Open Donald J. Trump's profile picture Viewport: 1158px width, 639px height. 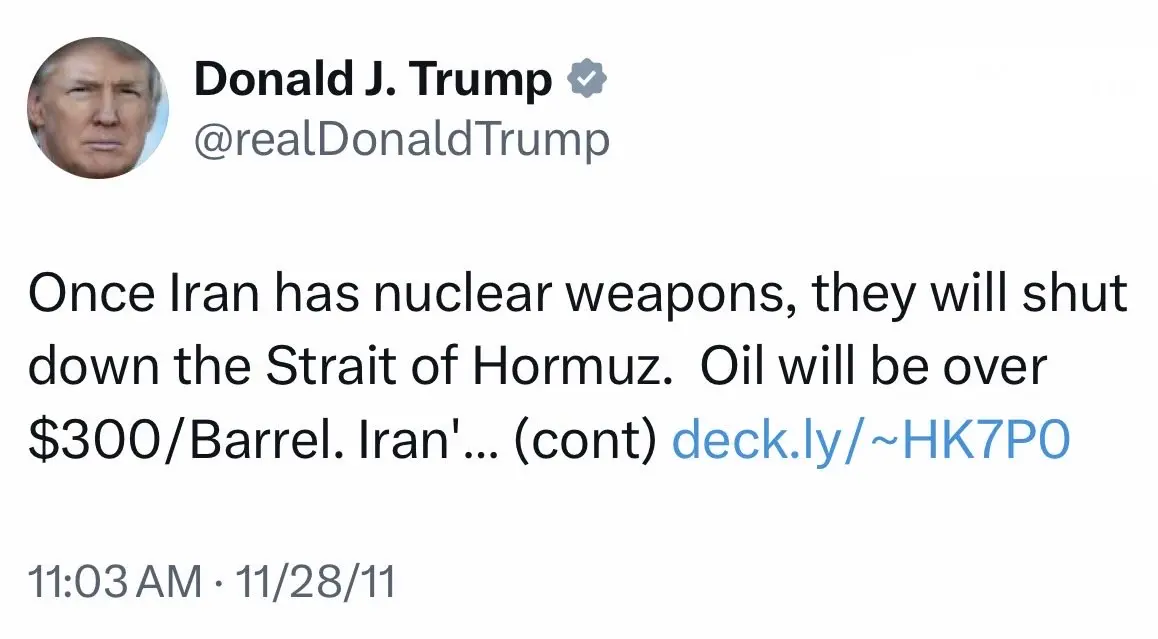(x=97, y=108)
